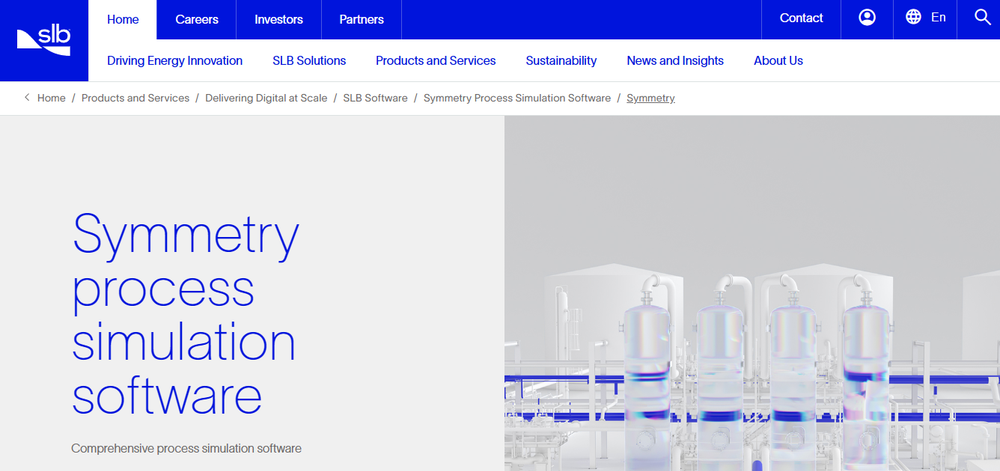Open the Sustainability menu
This screenshot has height=471, width=1000.
click(x=561, y=61)
